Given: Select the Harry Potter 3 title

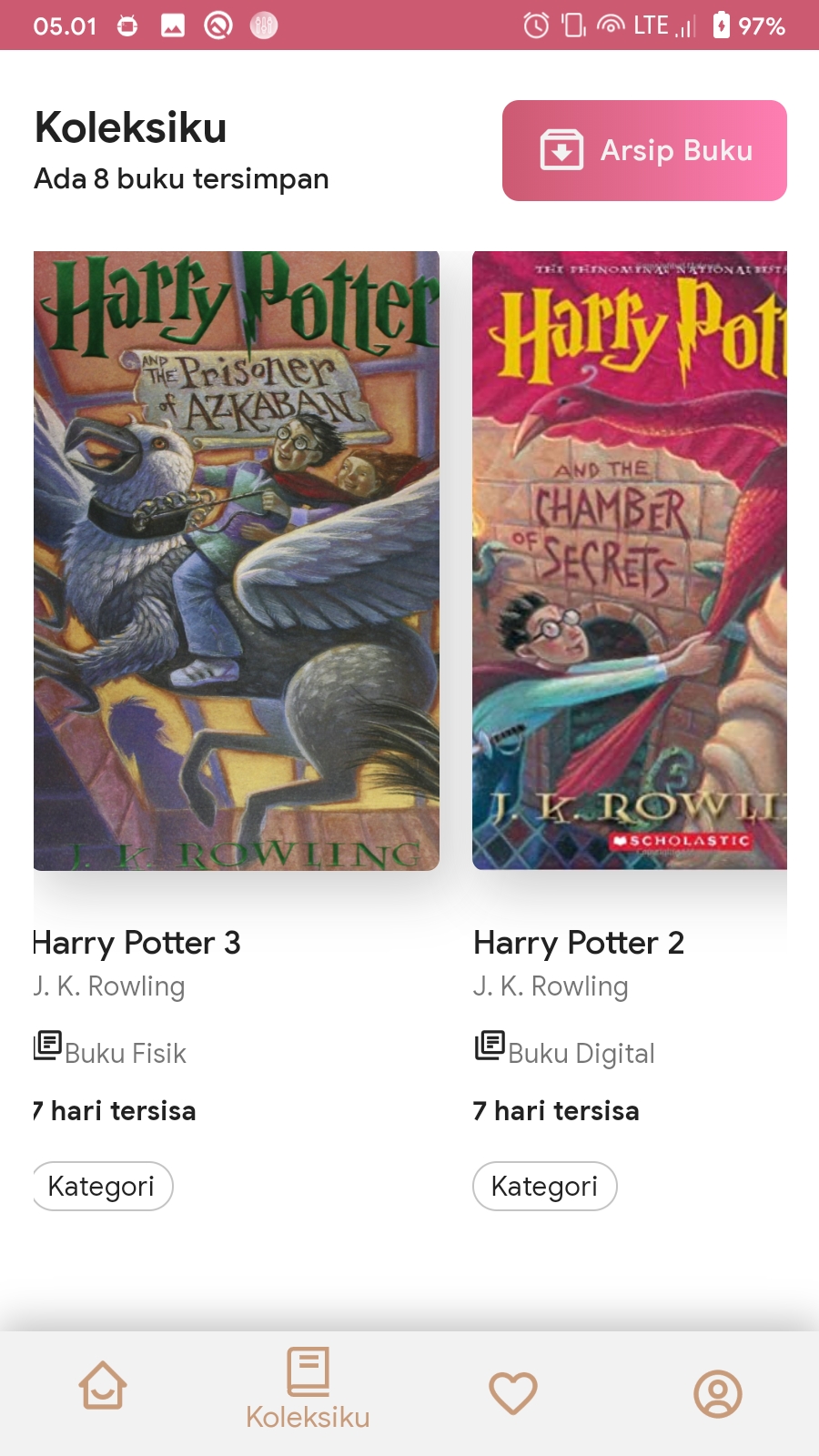Looking at the screenshot, I should (137, 943).
